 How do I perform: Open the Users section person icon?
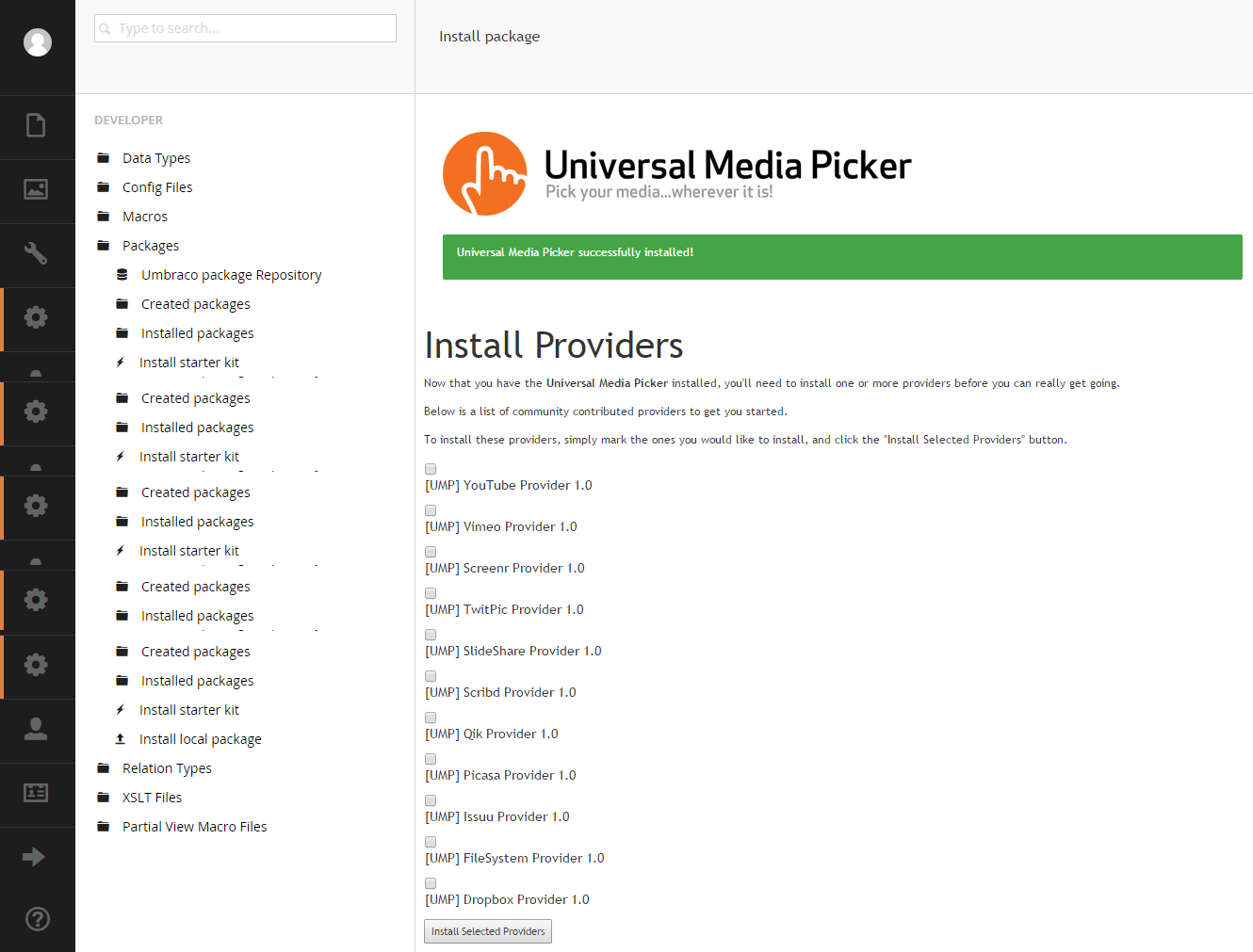[36, 729]
